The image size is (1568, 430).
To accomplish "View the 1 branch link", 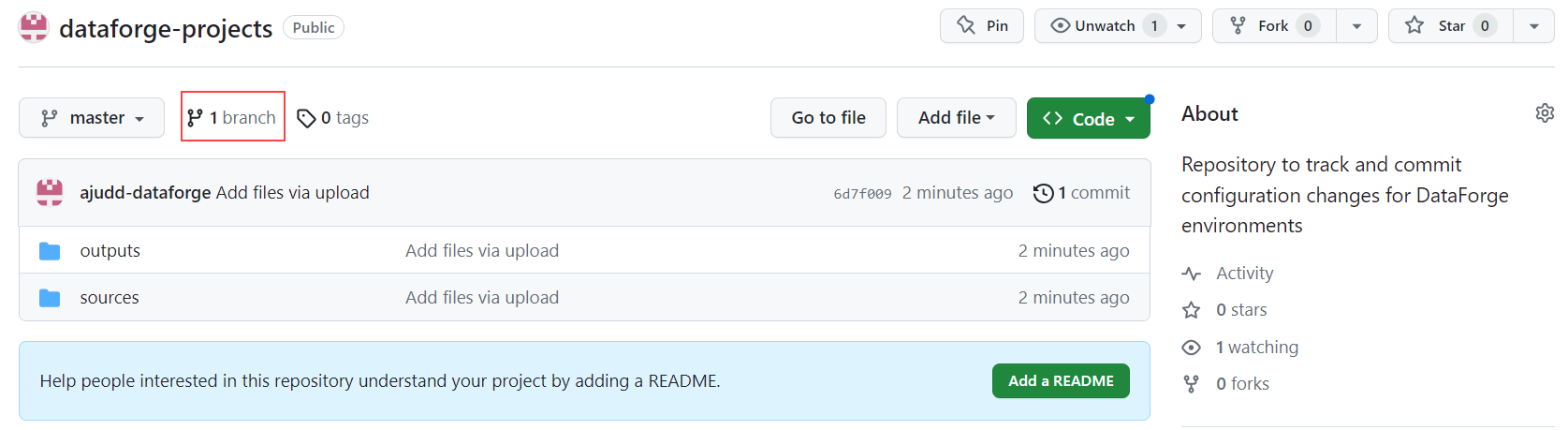I will (232, 117).
